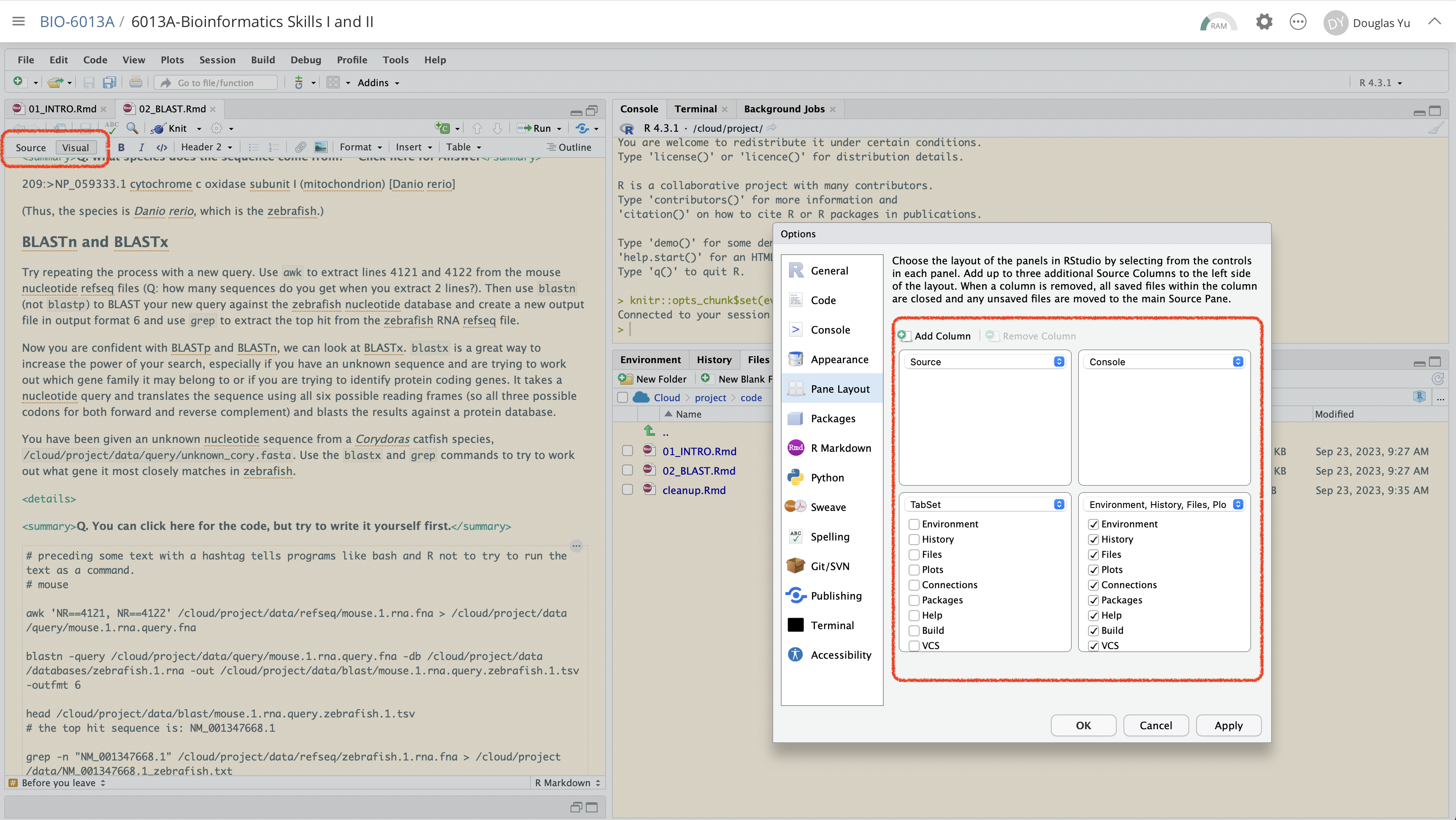The width and height of the screenshot is (1456, 820).
Task: Click the Save All icon
Action: (109, 83)
